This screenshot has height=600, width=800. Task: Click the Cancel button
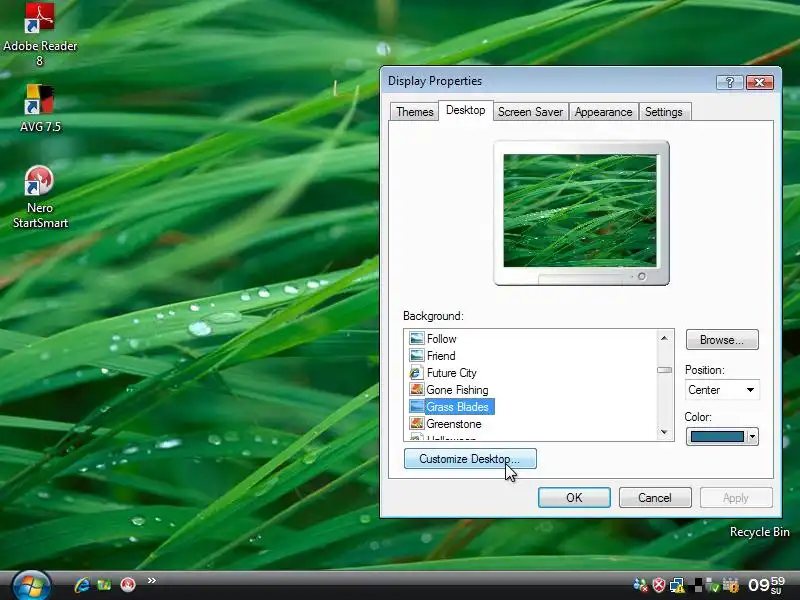(x=655, y=497)
